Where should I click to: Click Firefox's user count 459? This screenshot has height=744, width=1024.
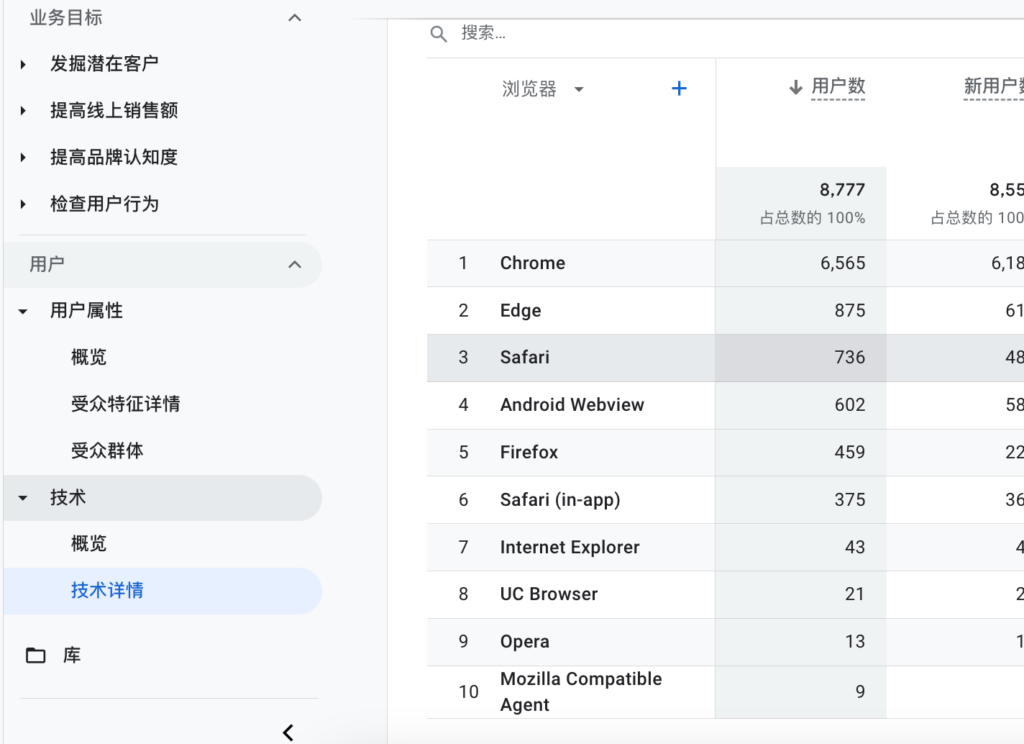(x=850, y=452)
